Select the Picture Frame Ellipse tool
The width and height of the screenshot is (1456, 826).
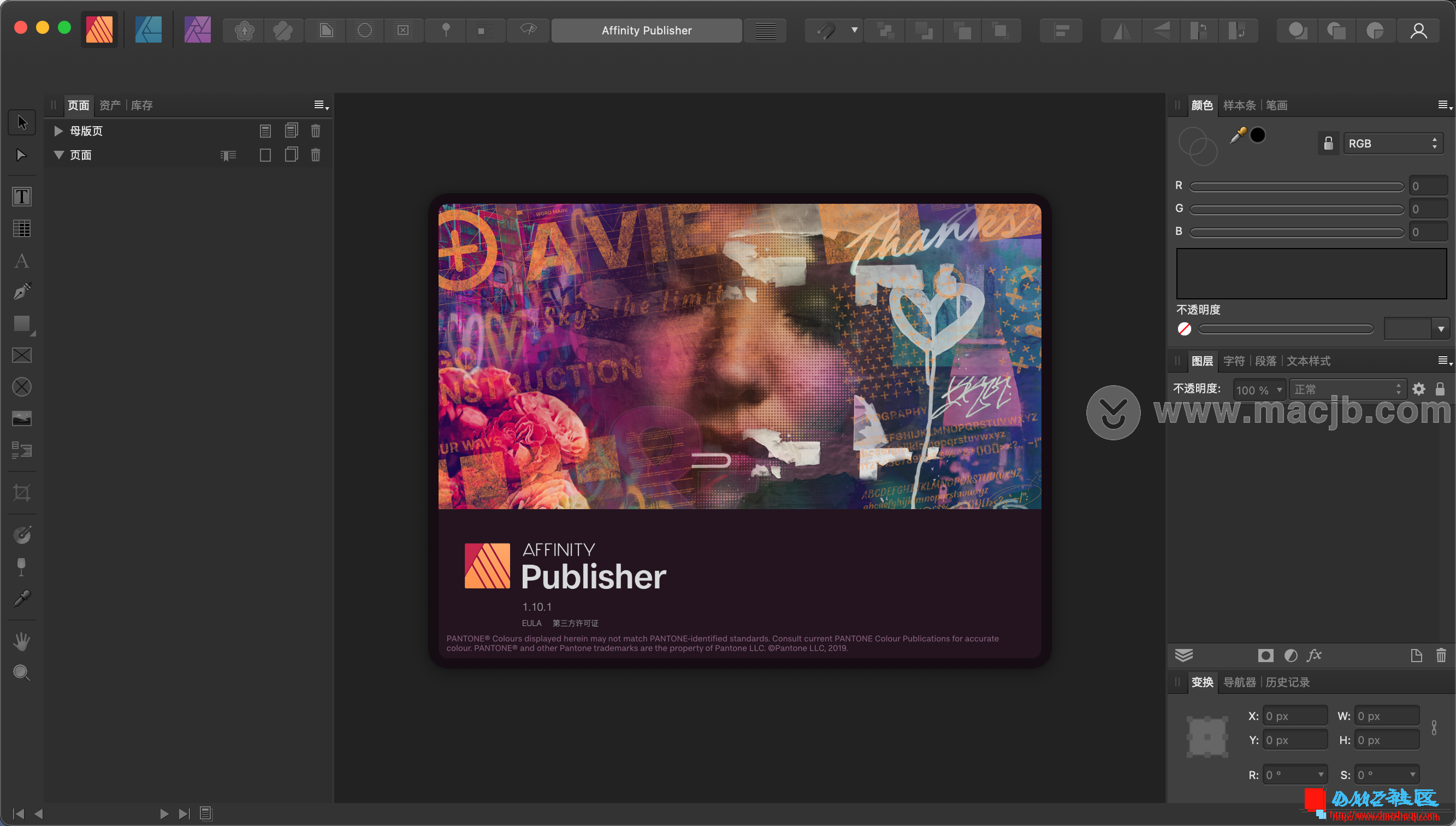click(x=21, y=387)
